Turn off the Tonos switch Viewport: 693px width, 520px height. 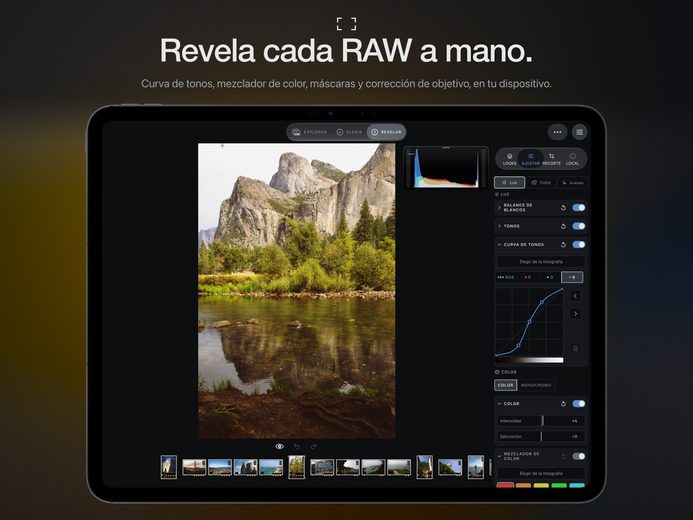pyautogui.click(x=579, y=226)
